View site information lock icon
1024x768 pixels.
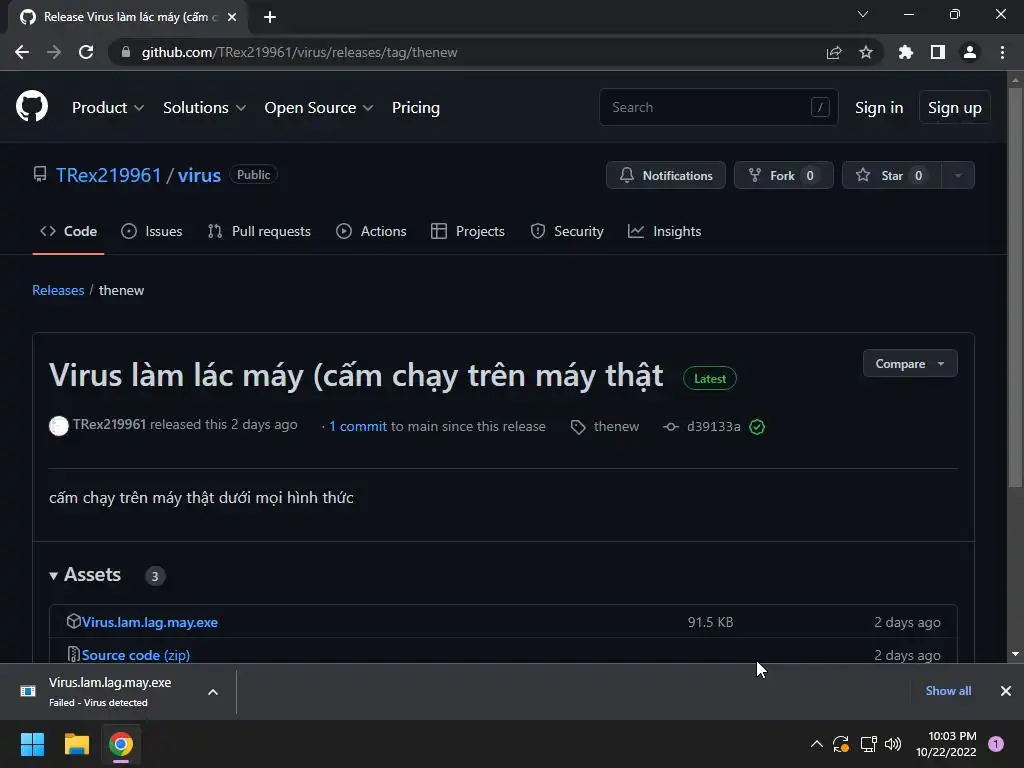[x=126, y=52]
